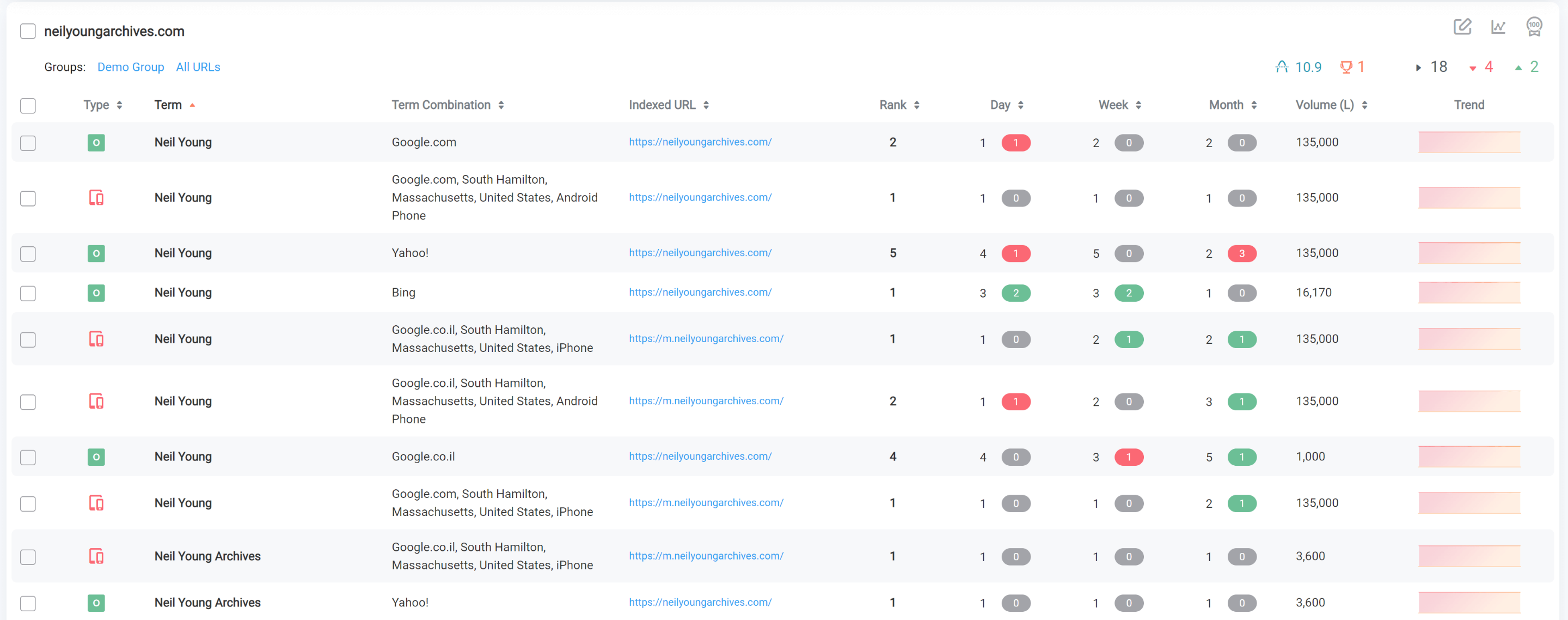Viewport: 1568px width, 620px height.
Task: Click red day change badge in Google.com row
Action: pos(1015,143)
